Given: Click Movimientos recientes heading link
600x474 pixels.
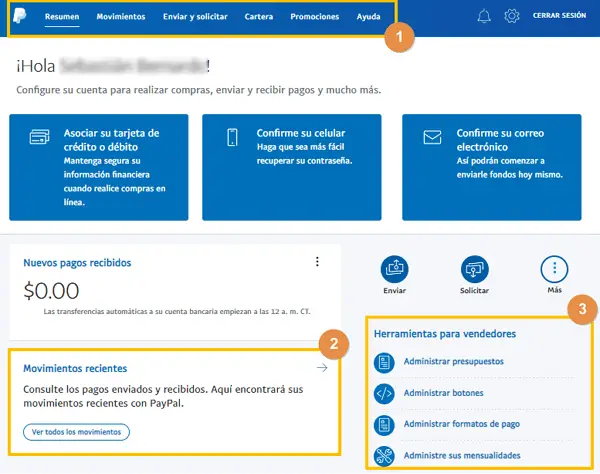Looking at the screenshot, I should (75, 368).
